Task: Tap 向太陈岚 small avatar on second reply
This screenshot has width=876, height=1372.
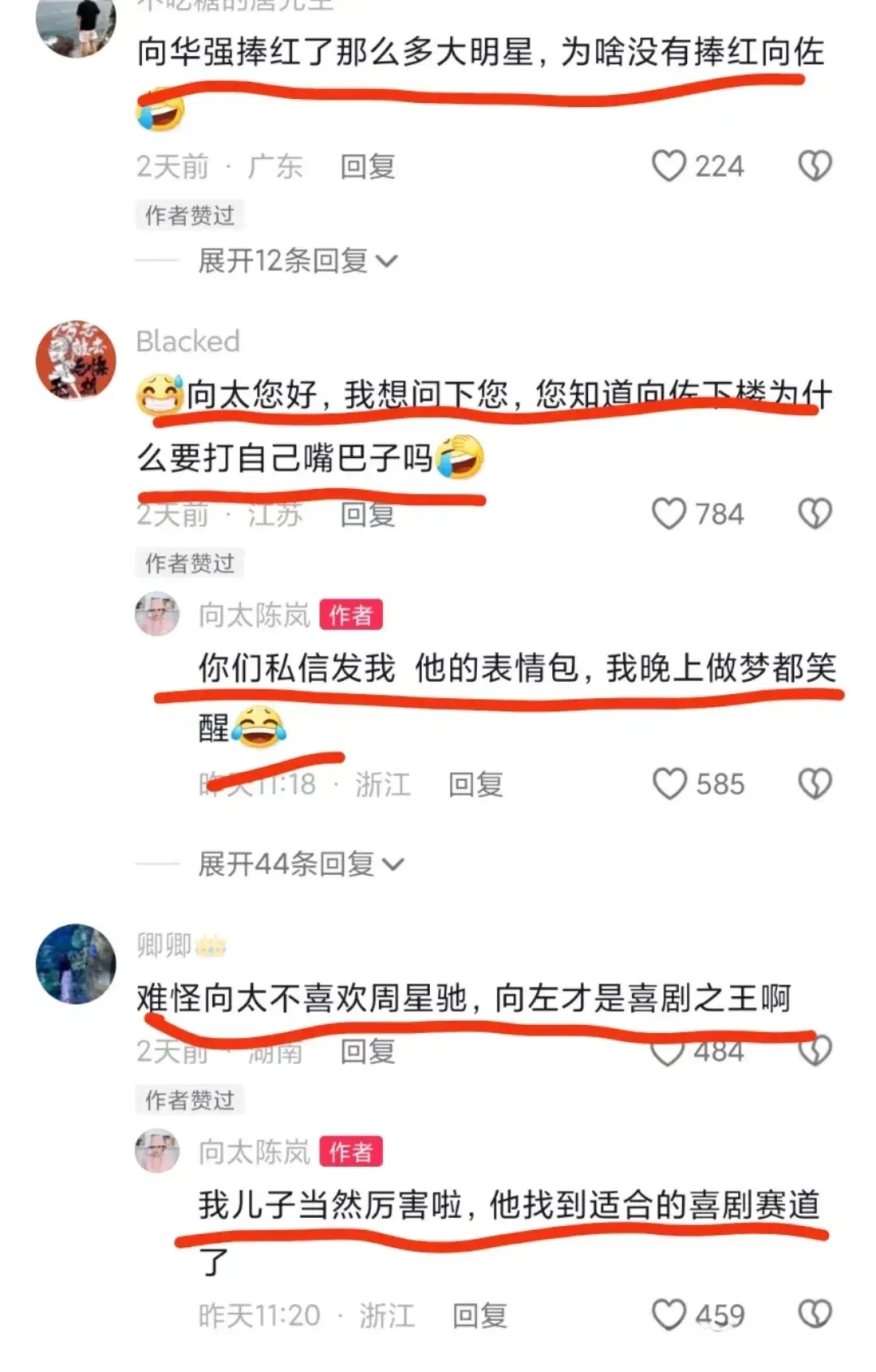Action: pyautogui.click(x=157, y=1151)
